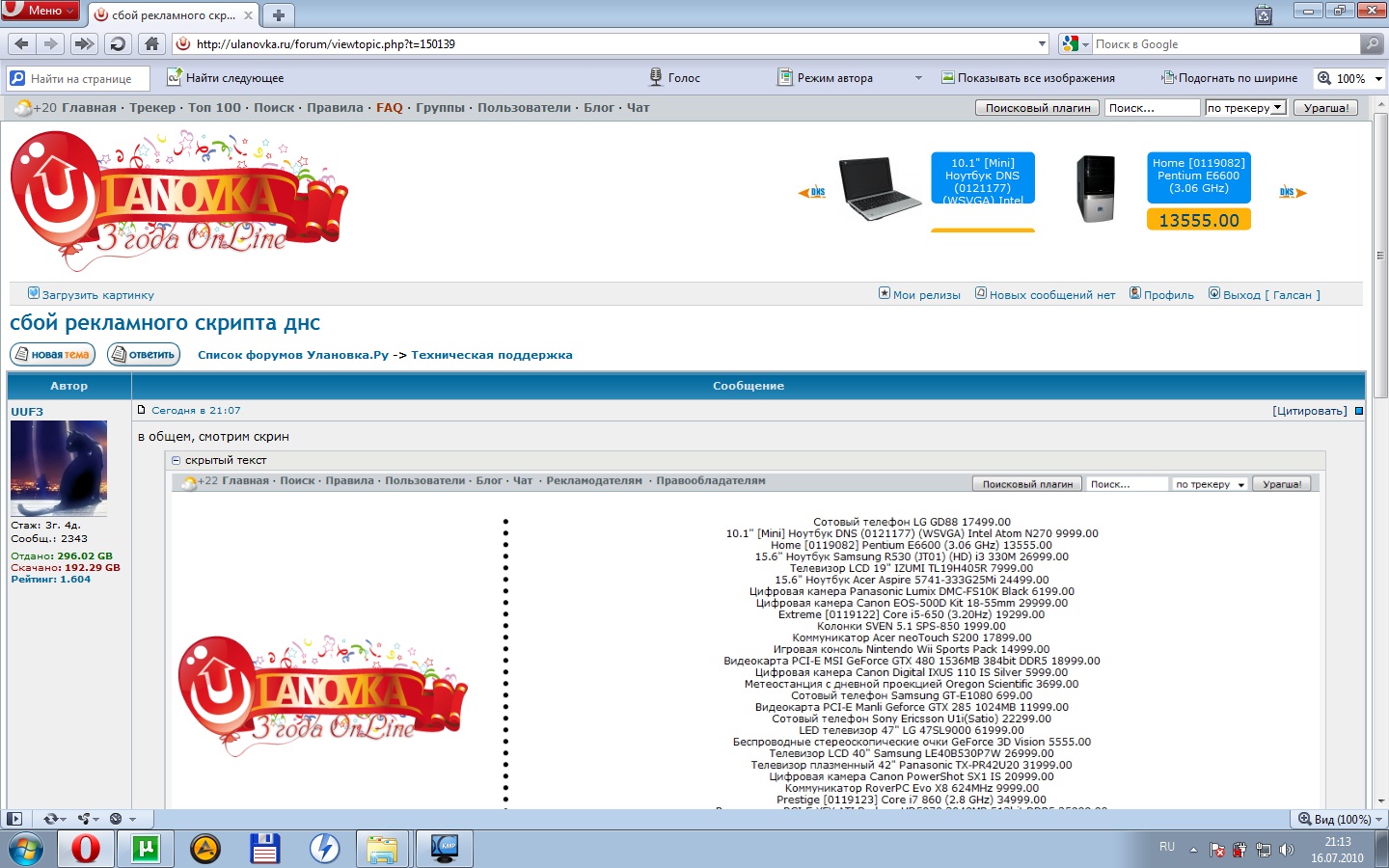Toggle the Opera side panel in status bar
Screen dimensions: 1389x868
click(14, 819)
